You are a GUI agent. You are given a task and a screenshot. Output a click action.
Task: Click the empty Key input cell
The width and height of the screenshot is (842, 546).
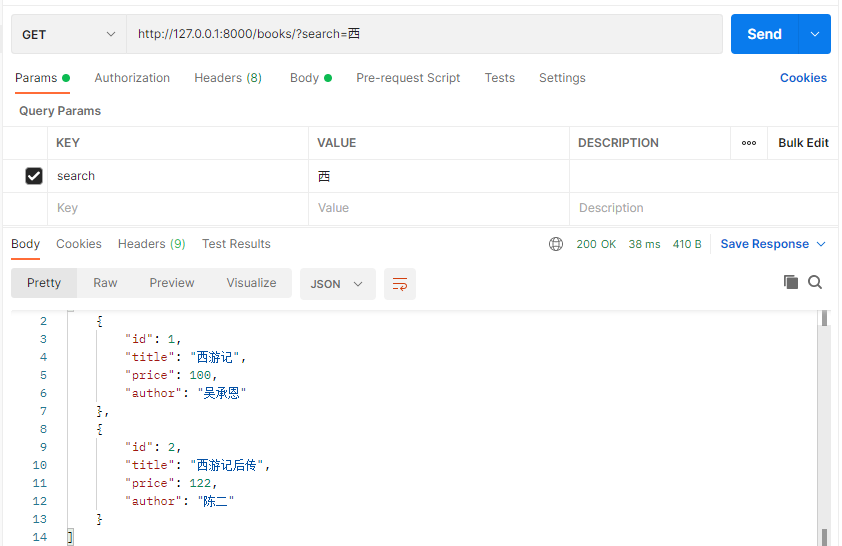coord(177,208)
